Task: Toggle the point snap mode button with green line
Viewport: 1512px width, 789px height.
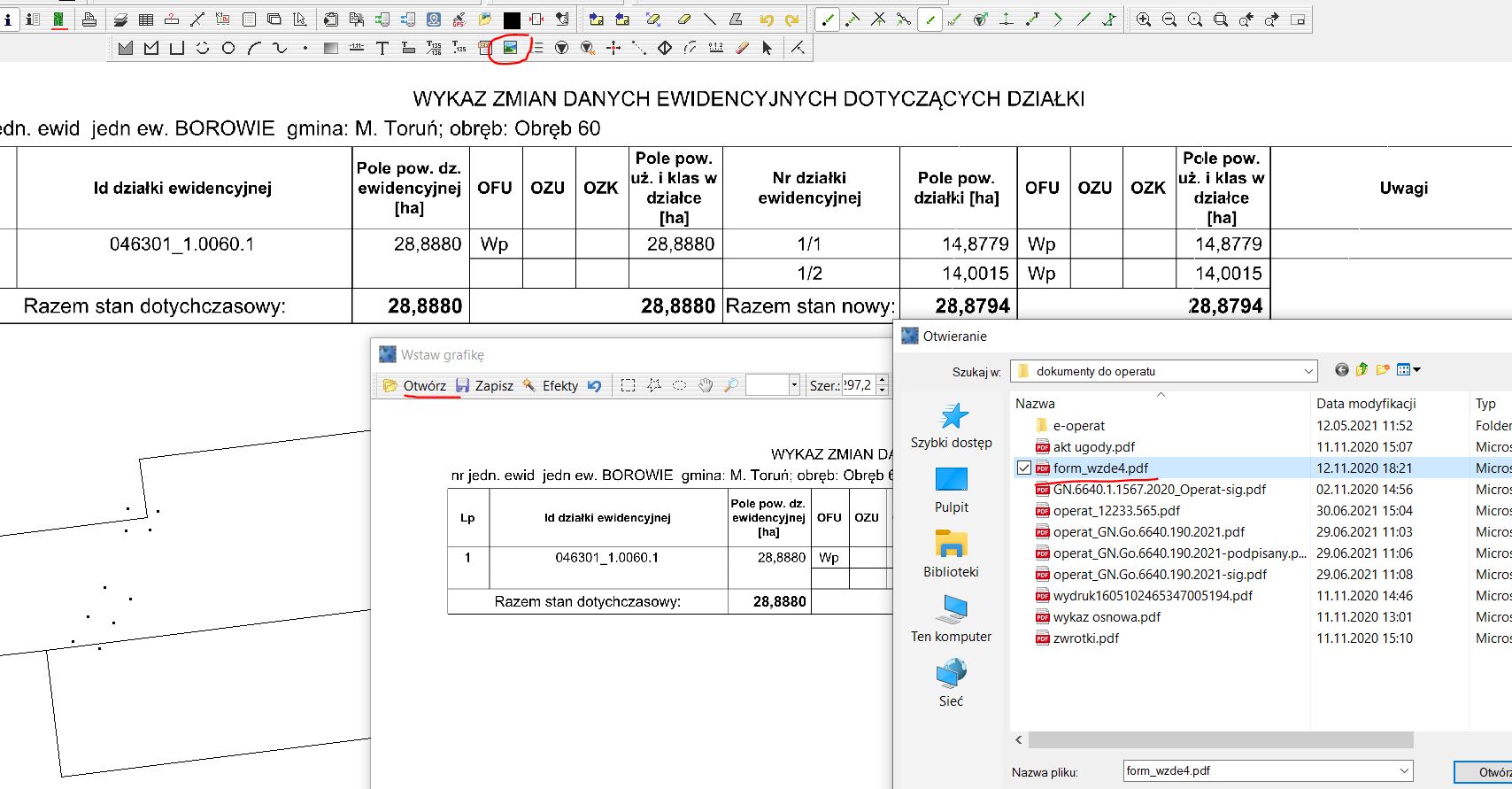Action: tap(827, 19)
